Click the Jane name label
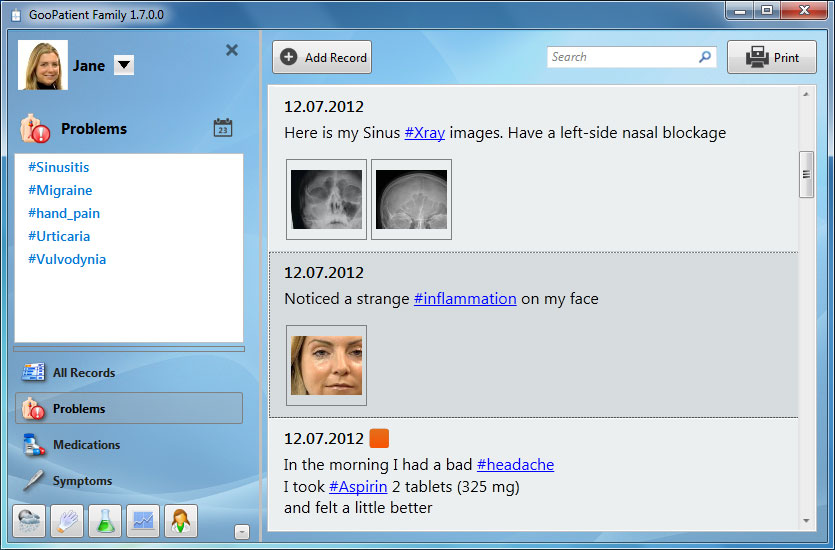This screenshot has height=550, width=835. pyautogui.click(x=89, y=65)
